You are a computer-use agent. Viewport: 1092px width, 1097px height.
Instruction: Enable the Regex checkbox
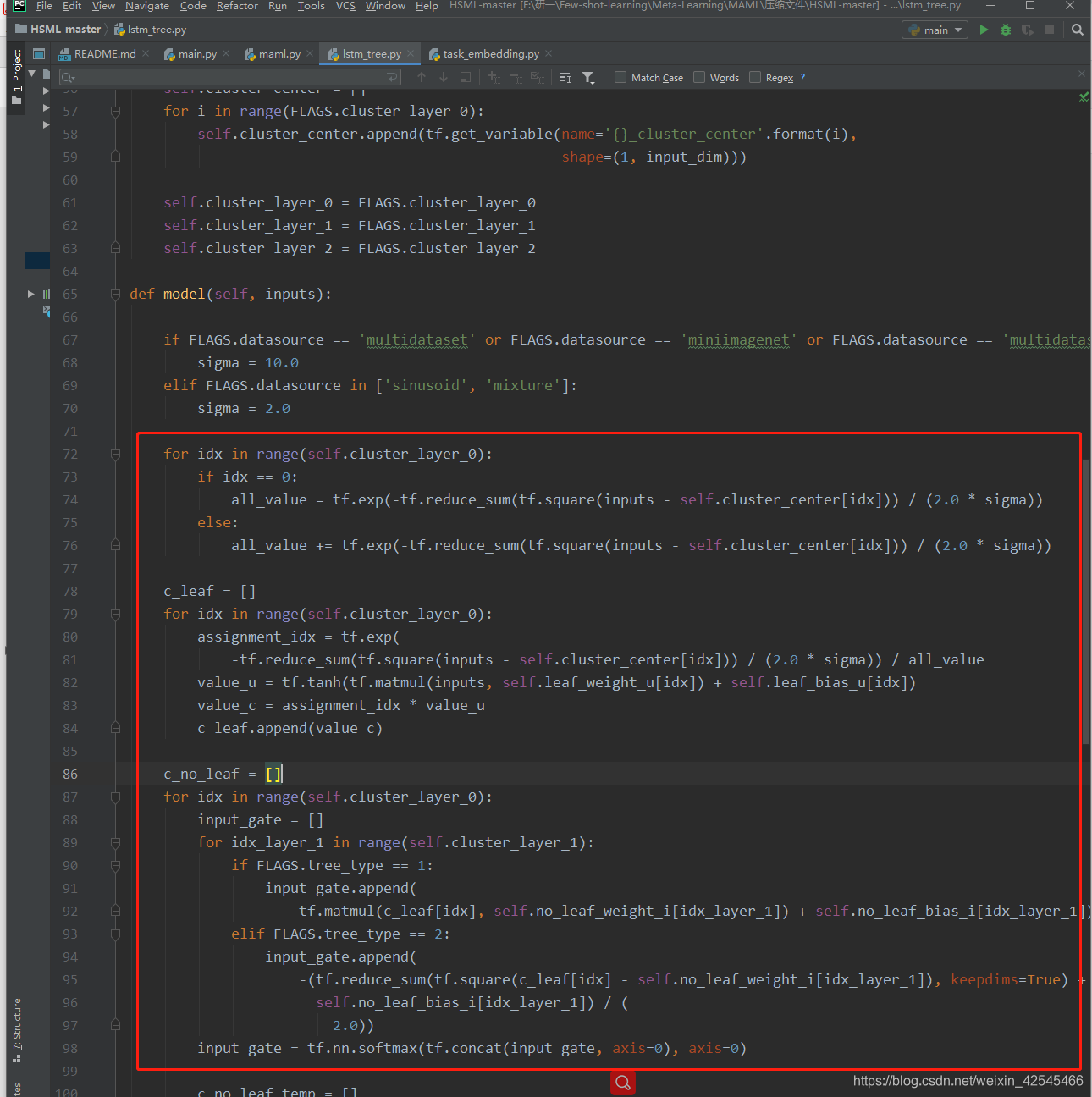click(755, 77)
